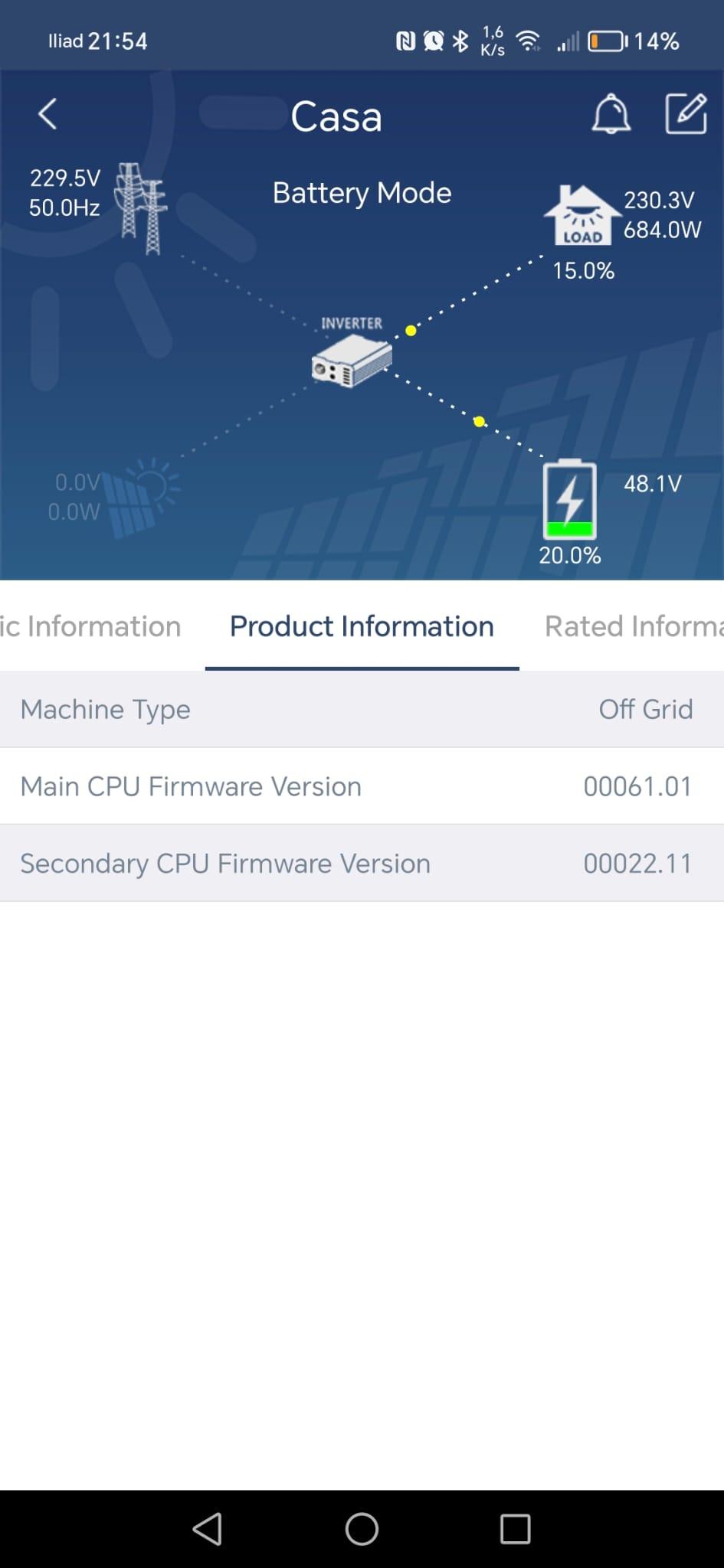Viewport: 724px width, 1568px height.
Task: Tap the Wi-Fi icon in the status bar
Action: [529, 42]
